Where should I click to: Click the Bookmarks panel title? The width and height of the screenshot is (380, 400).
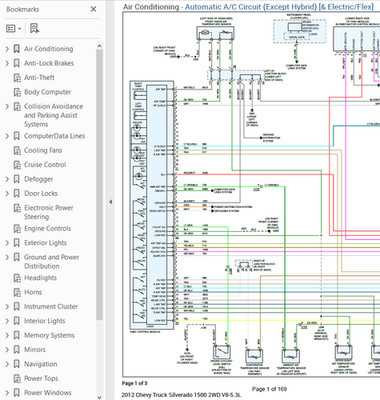(x=22, y=9)
